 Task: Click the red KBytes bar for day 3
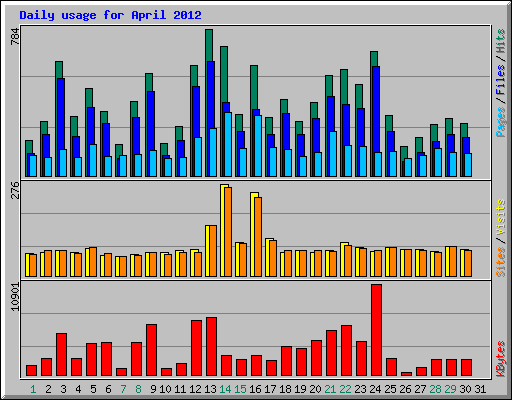pyautogui.click(x=61, y=355)
